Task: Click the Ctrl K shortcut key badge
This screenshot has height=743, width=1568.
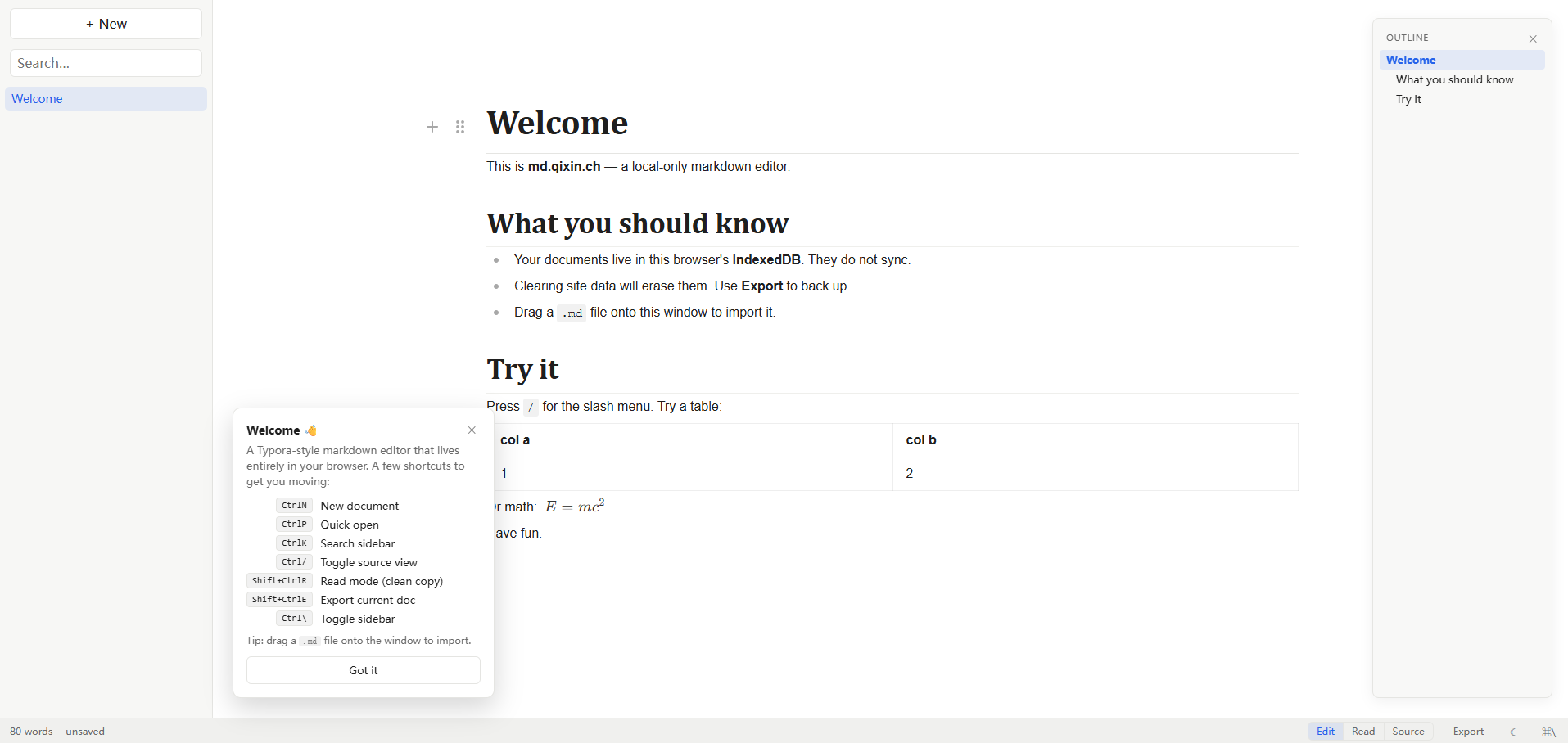Action: (294, 543)
